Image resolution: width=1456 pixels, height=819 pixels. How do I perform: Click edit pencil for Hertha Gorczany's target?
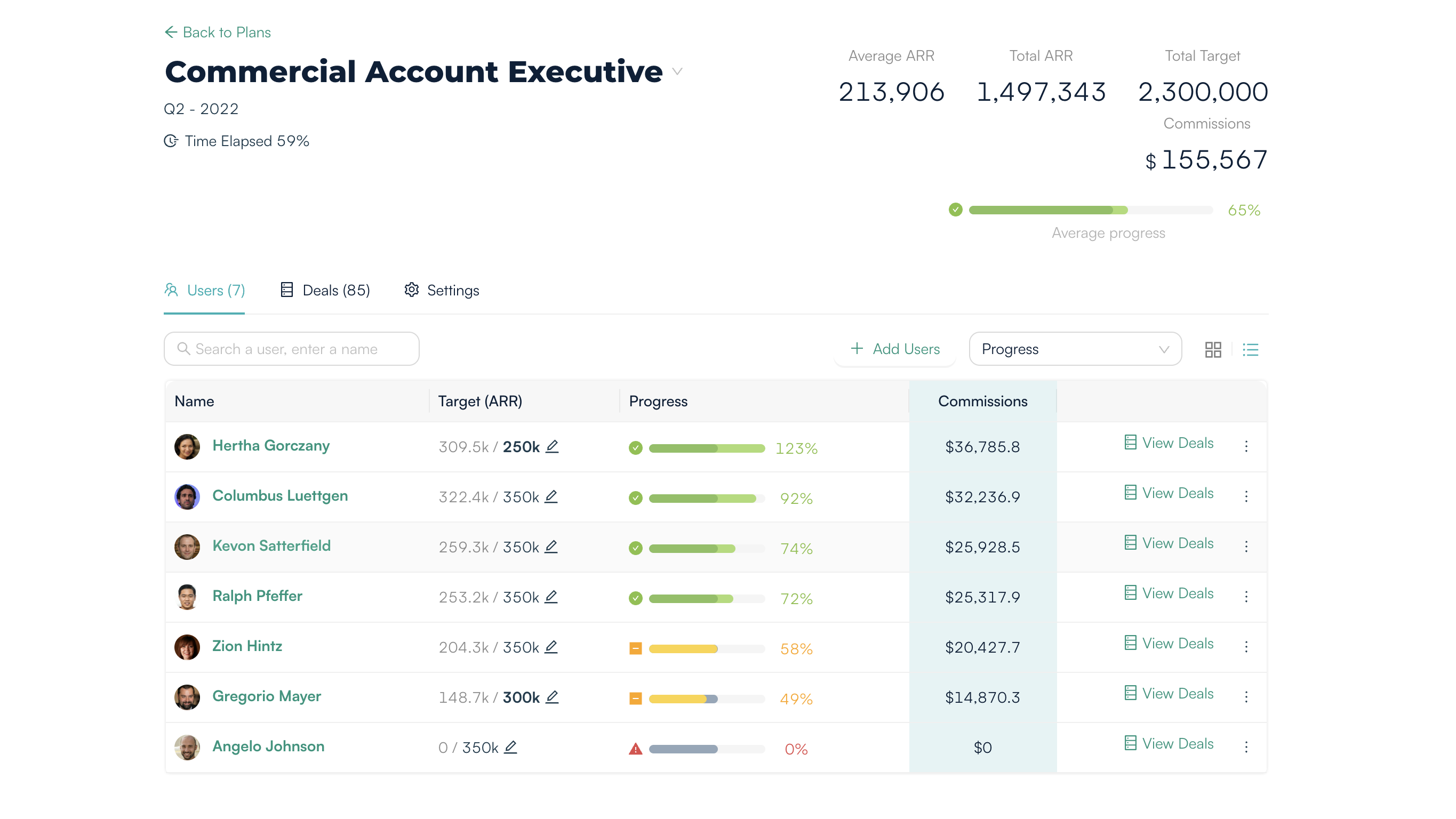click(x=552, y=446)
